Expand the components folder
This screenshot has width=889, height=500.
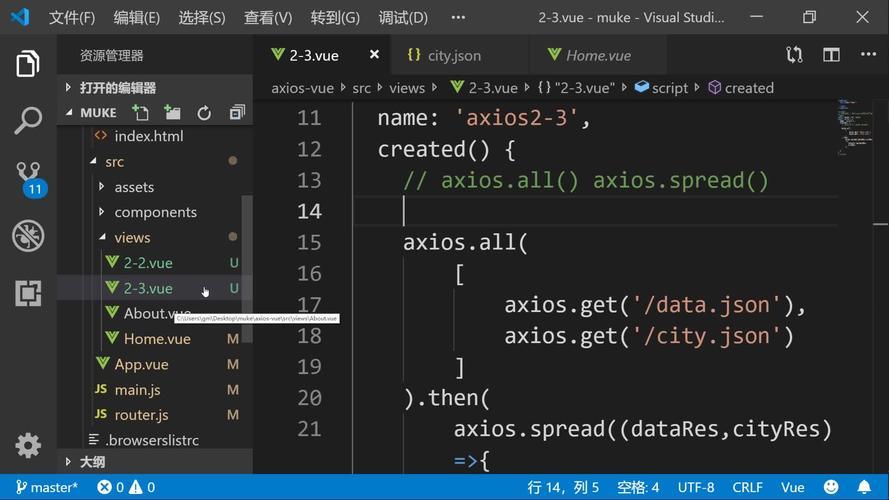pos(155,212)
